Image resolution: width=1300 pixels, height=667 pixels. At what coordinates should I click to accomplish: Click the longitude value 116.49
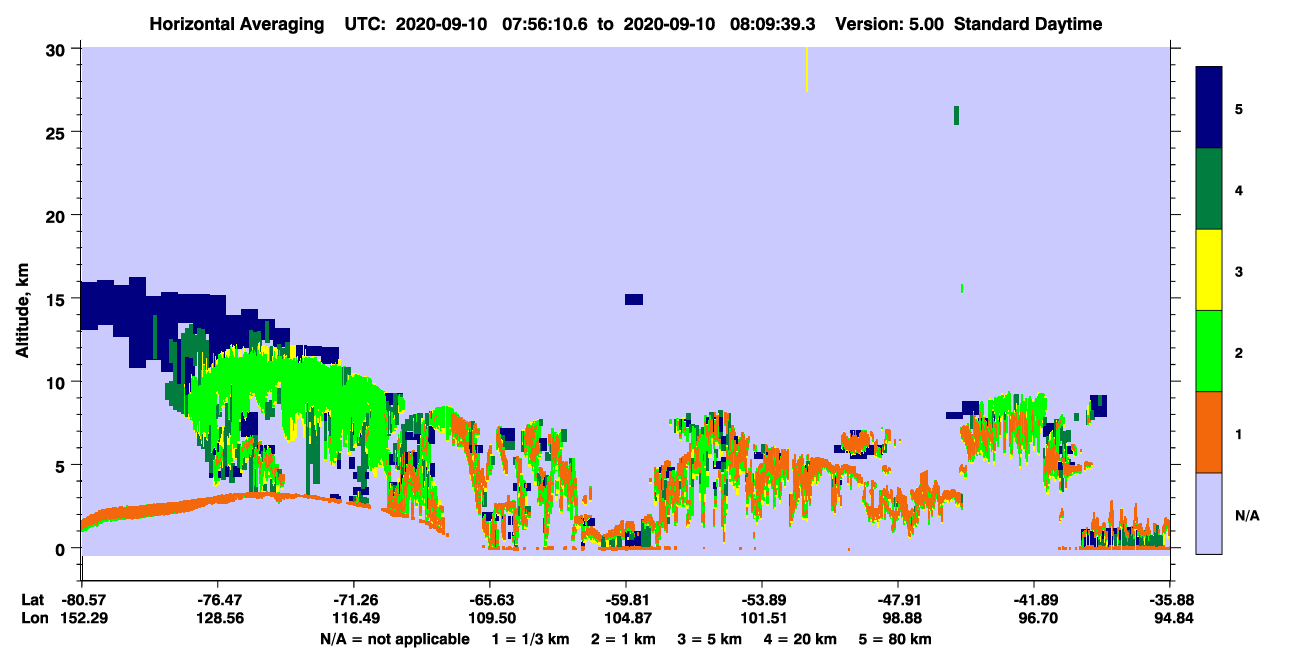click(x=354, y=619)
